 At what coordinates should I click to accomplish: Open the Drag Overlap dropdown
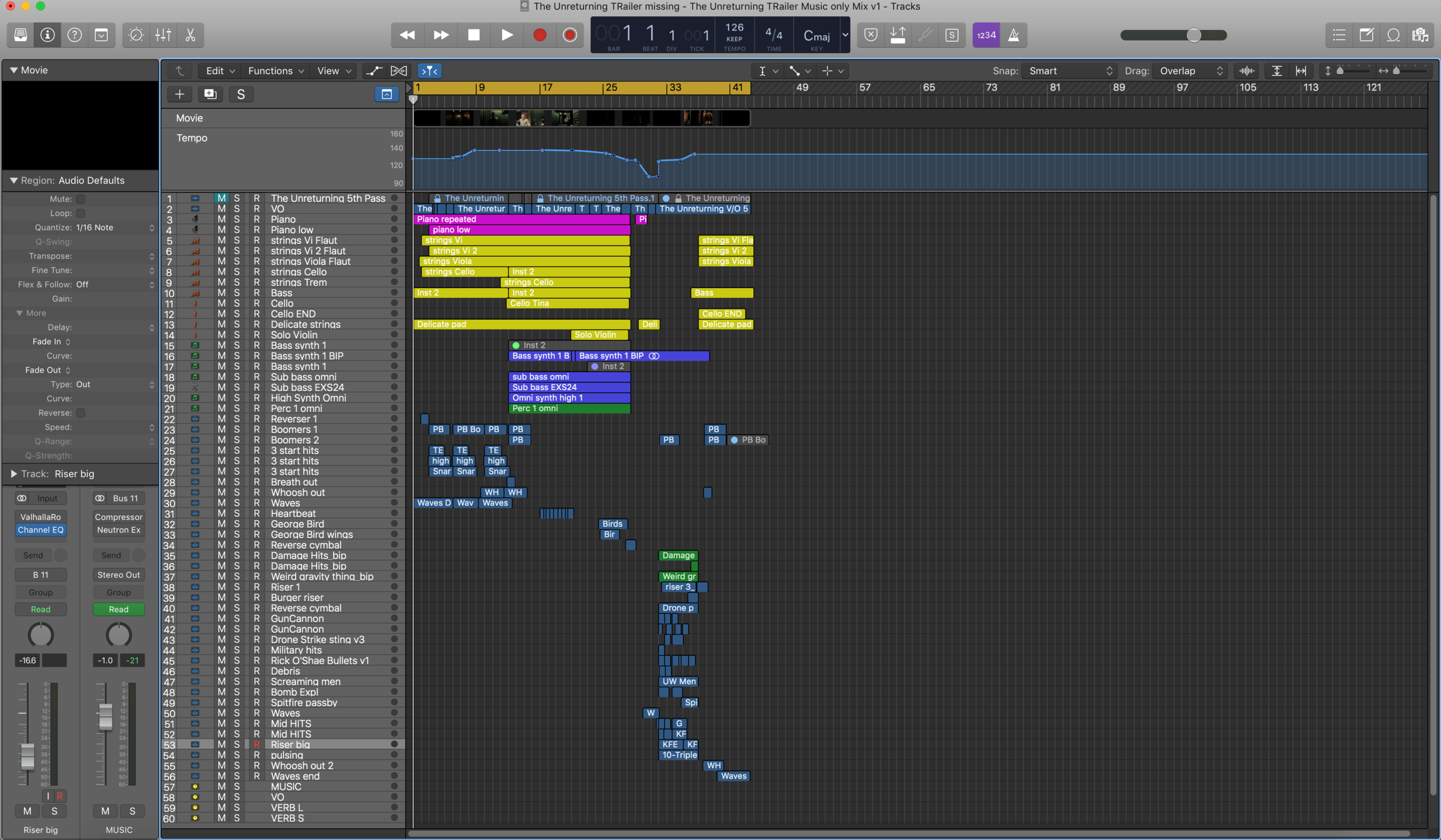[x=1191, y=71]
